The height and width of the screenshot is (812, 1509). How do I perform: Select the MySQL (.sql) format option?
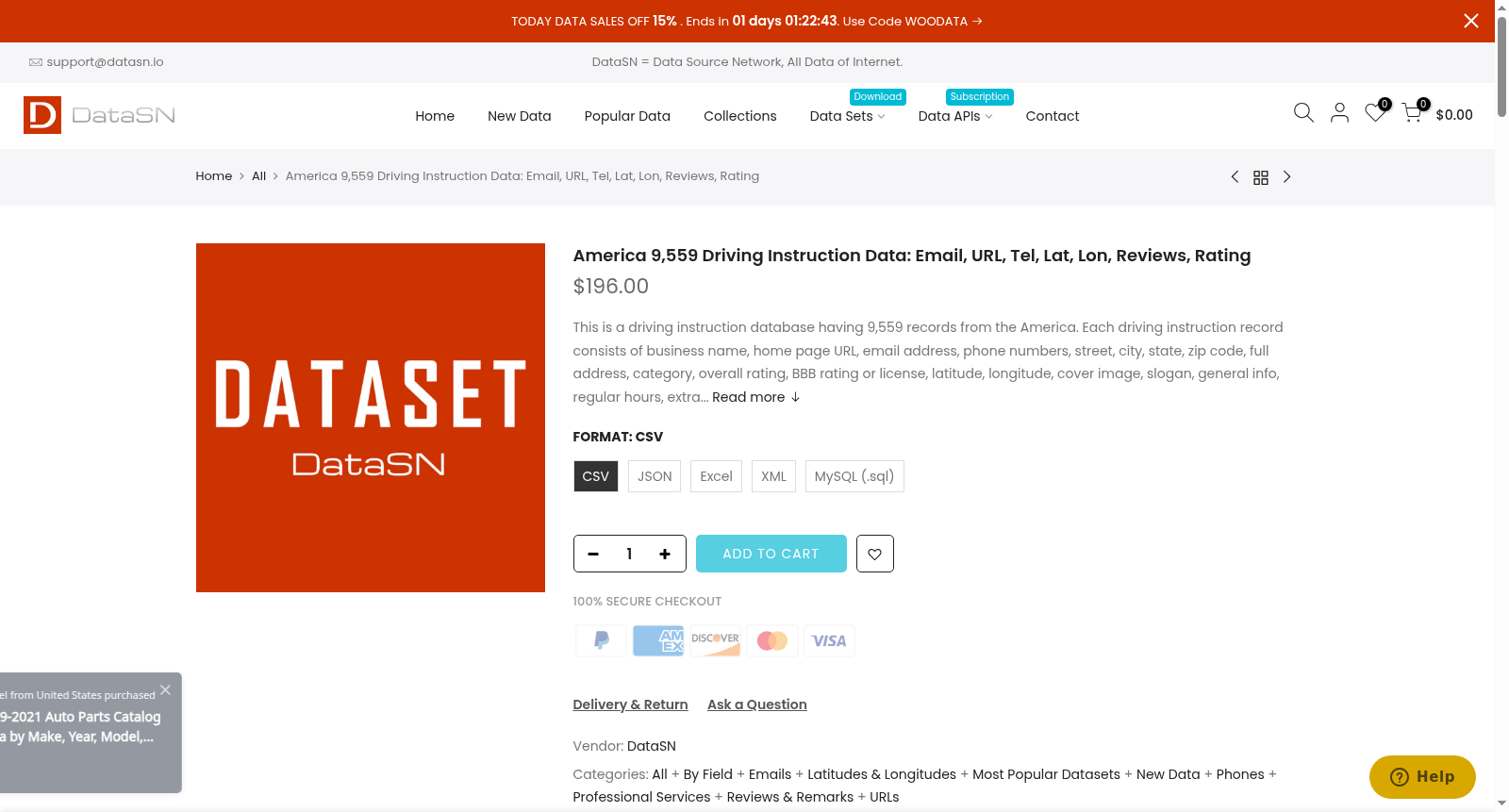854,476
